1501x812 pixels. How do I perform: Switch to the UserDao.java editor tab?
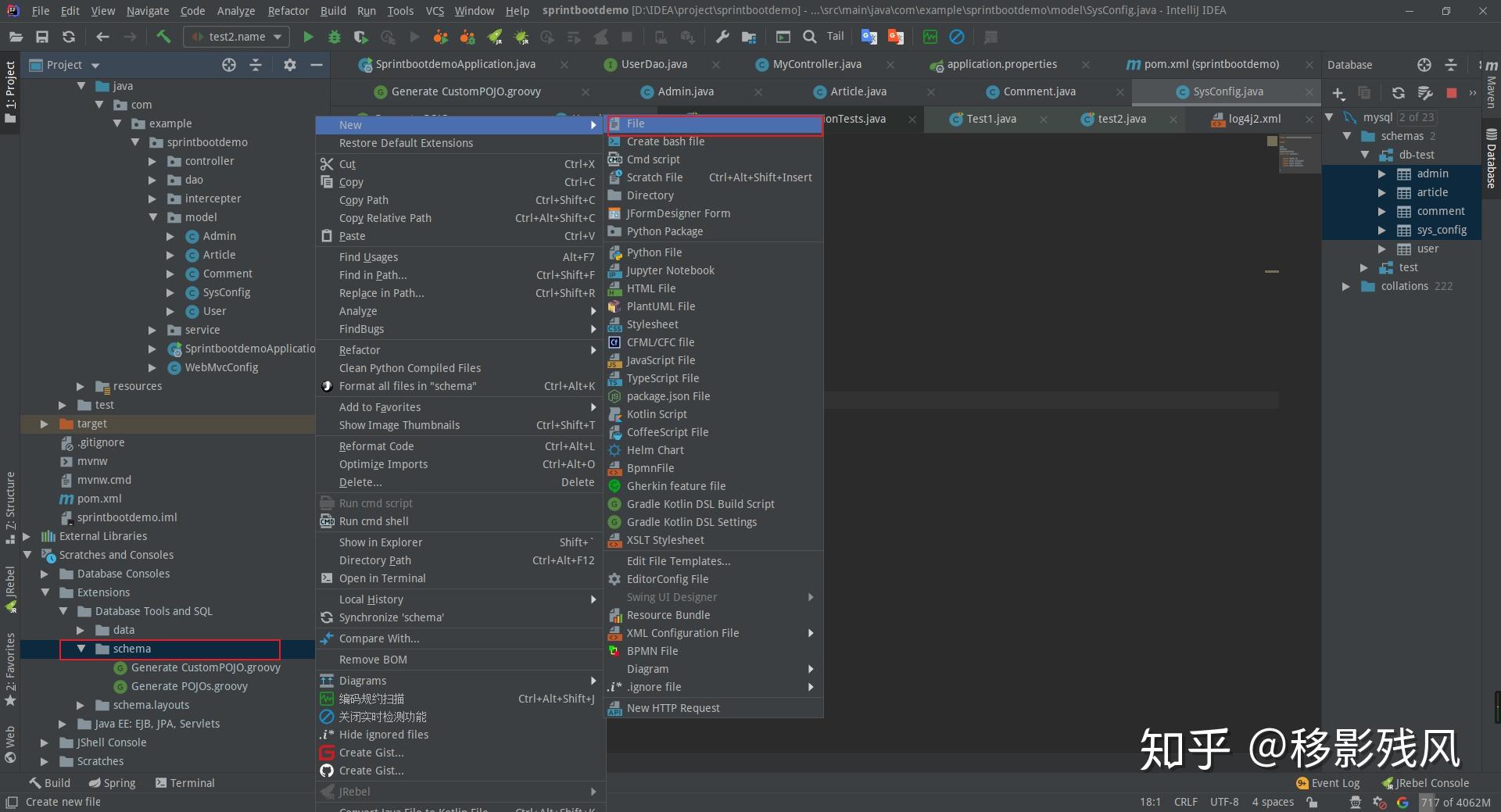tap(654, 64)
